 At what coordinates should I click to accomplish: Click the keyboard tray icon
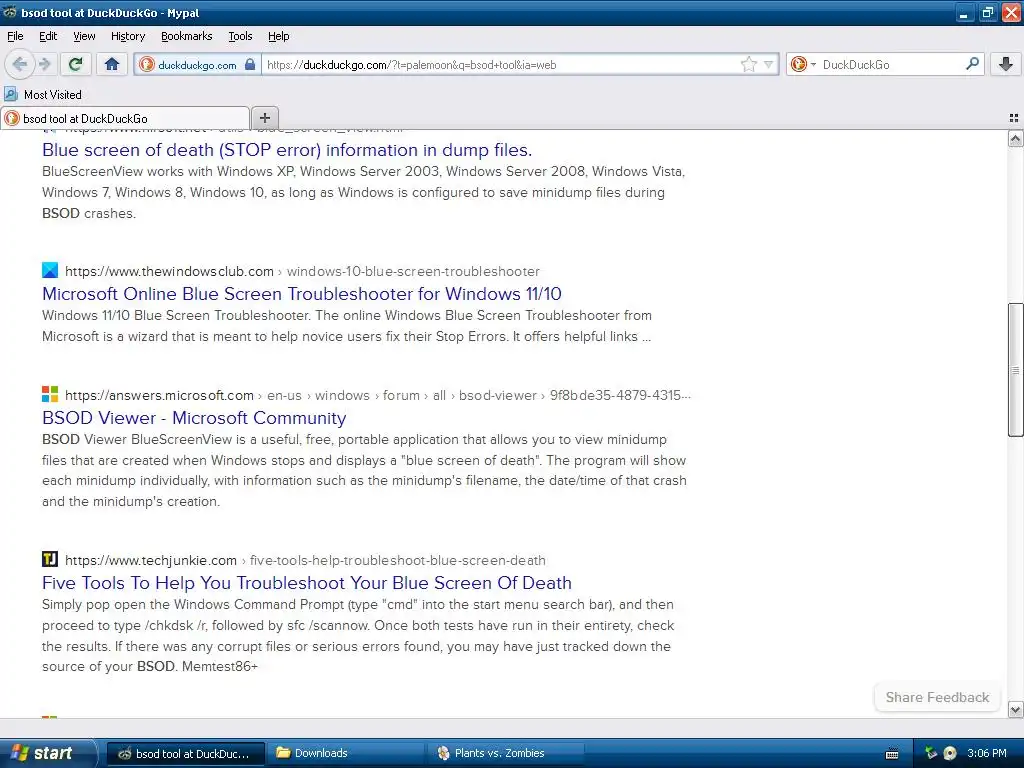pyautogui.click(x=891, y=754)
